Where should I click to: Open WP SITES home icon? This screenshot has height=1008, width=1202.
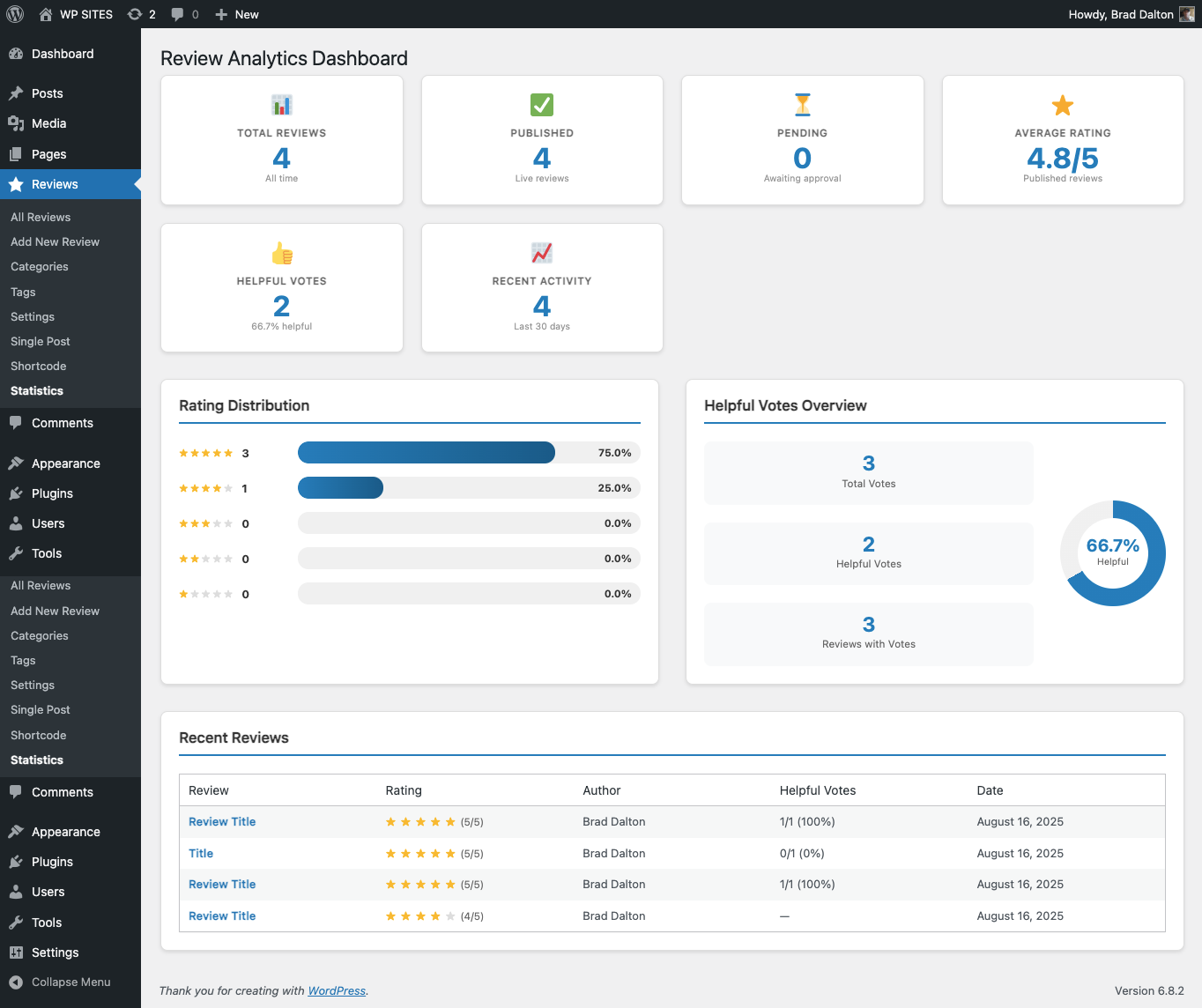[46, 14]
